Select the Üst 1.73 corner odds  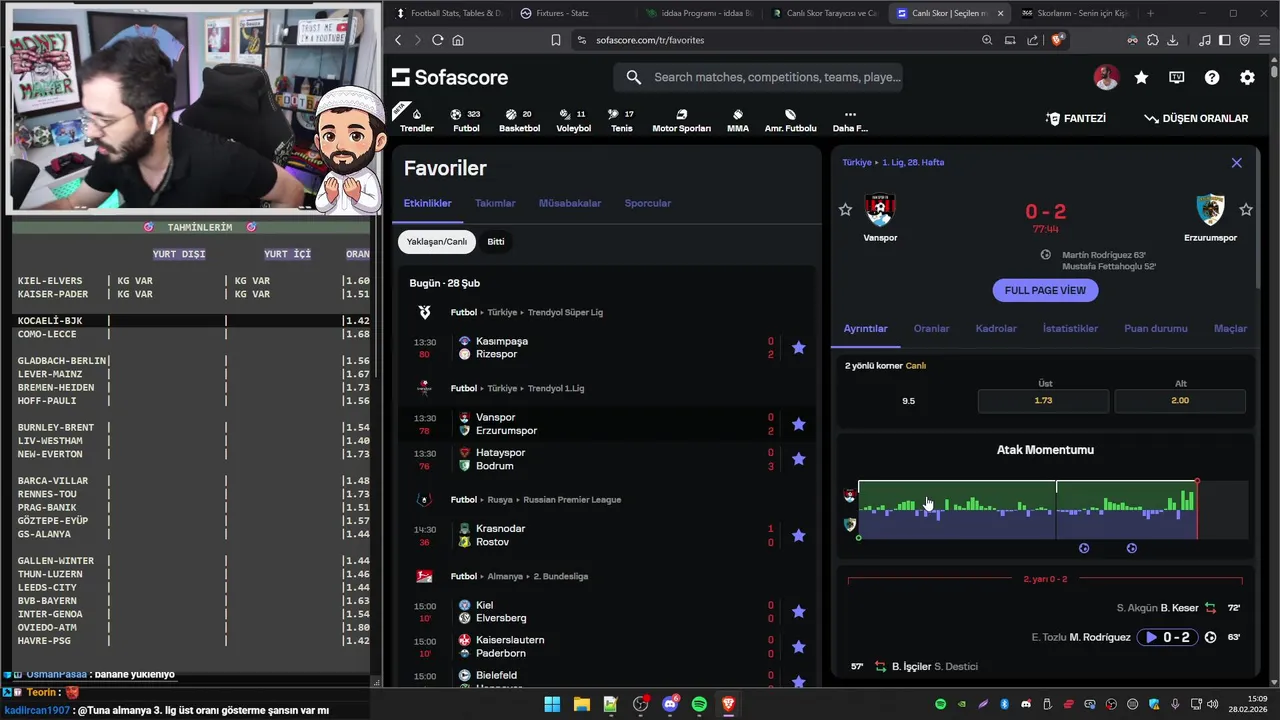click(1043, 400)
